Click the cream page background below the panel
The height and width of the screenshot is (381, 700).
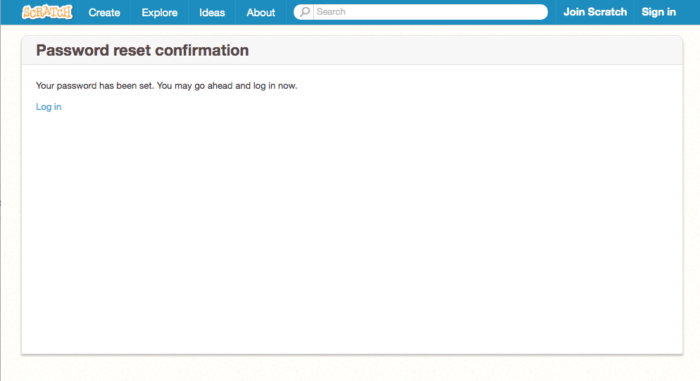352,369
